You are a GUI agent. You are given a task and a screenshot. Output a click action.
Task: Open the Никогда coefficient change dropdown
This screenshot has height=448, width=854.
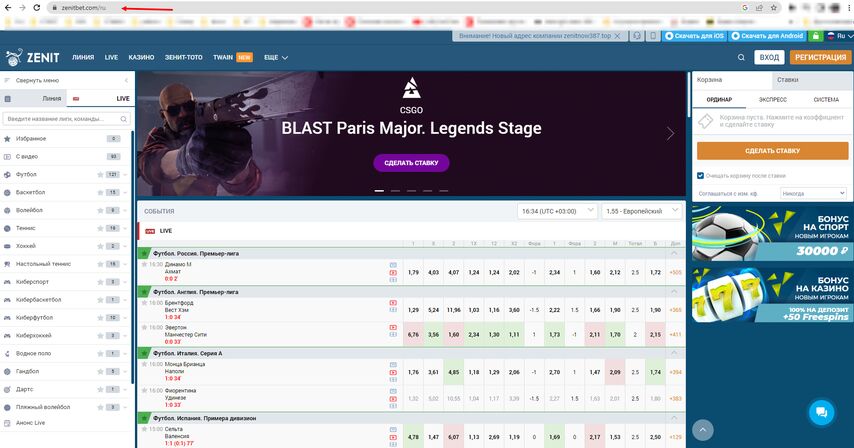point(813,194)
